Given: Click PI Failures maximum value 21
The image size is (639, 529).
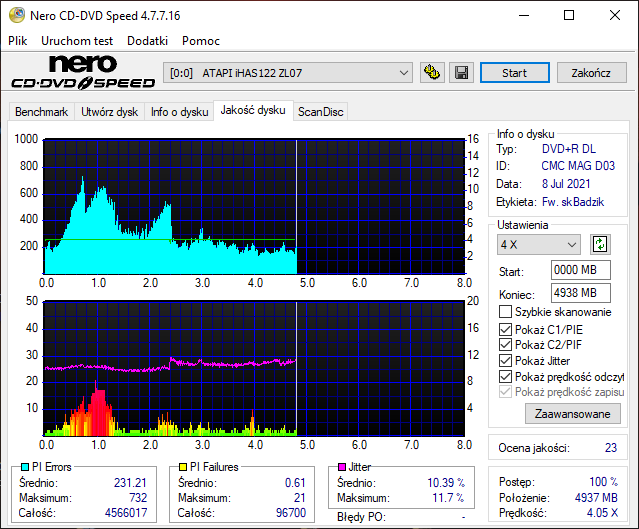Looking at the screenshot, I should pyautogui.click(x=300, y=498).
